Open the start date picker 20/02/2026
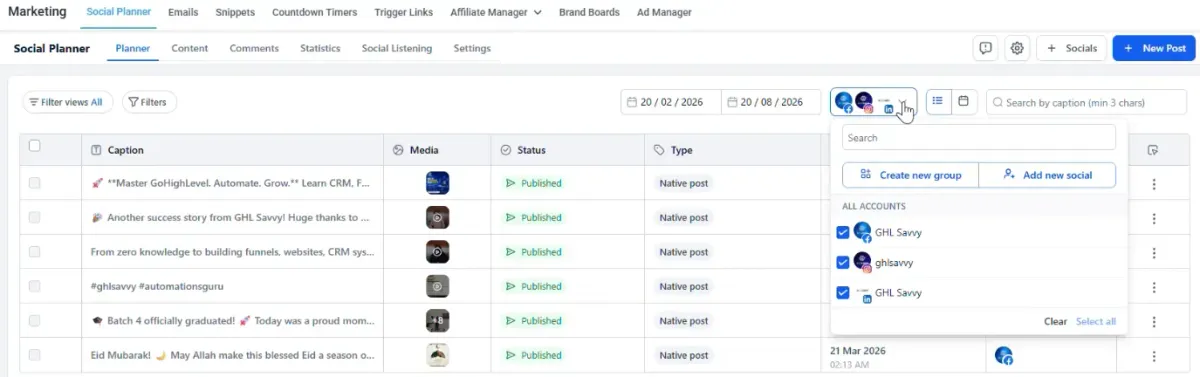The width and height of the screenshot is (1200, 377). click(671, 102)
